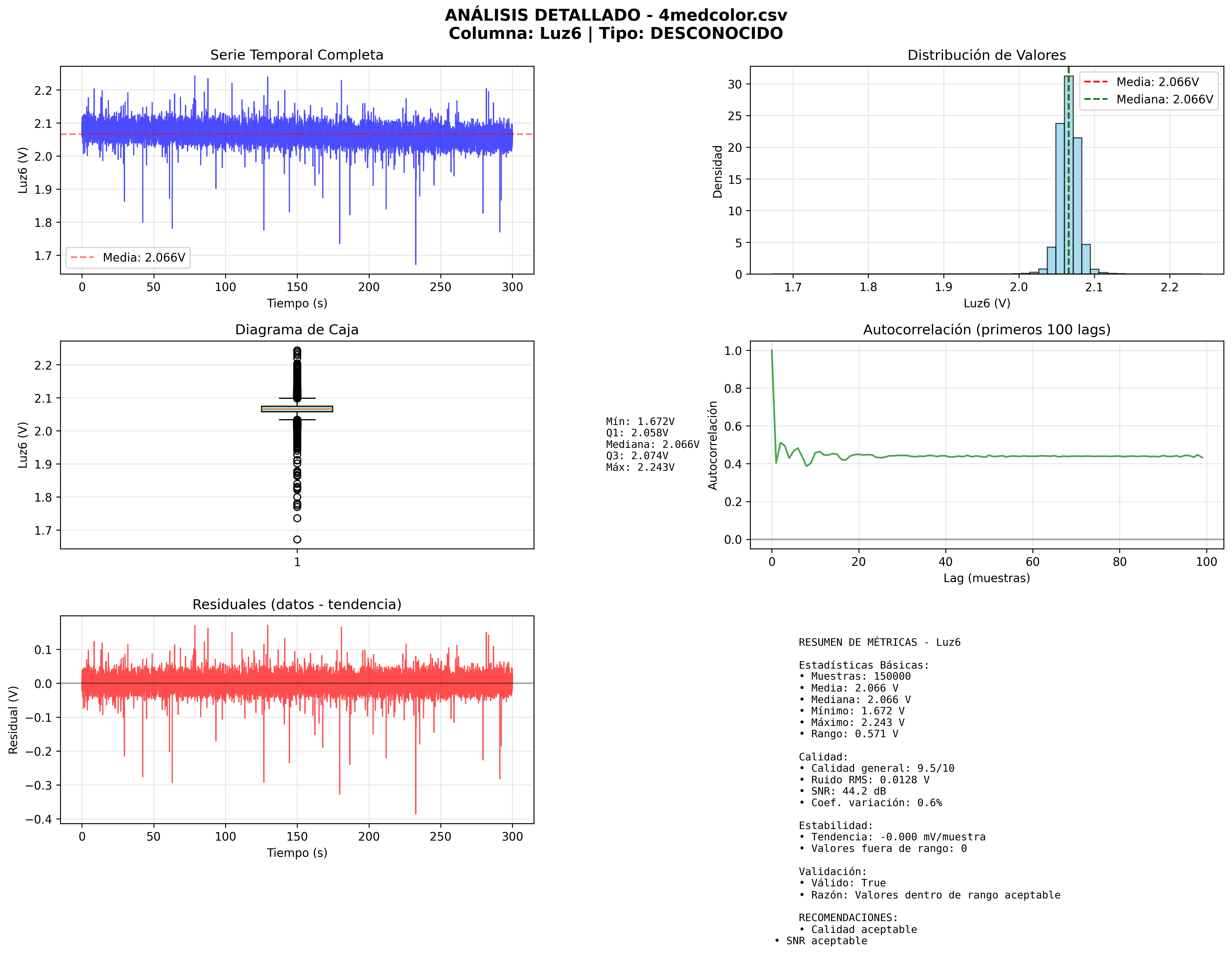
Task: Click the 'Autocorrelación (primeros 100 lags)' title
Action: [986, 330]
